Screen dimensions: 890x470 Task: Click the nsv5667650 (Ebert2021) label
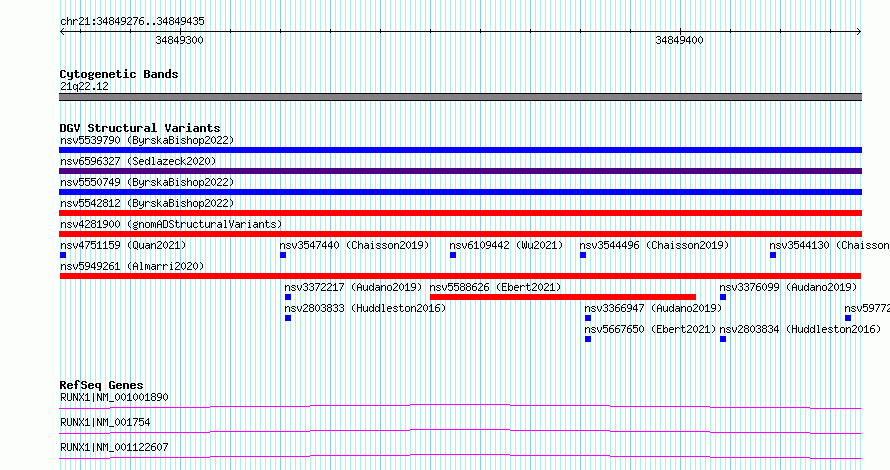coord(650,329)
